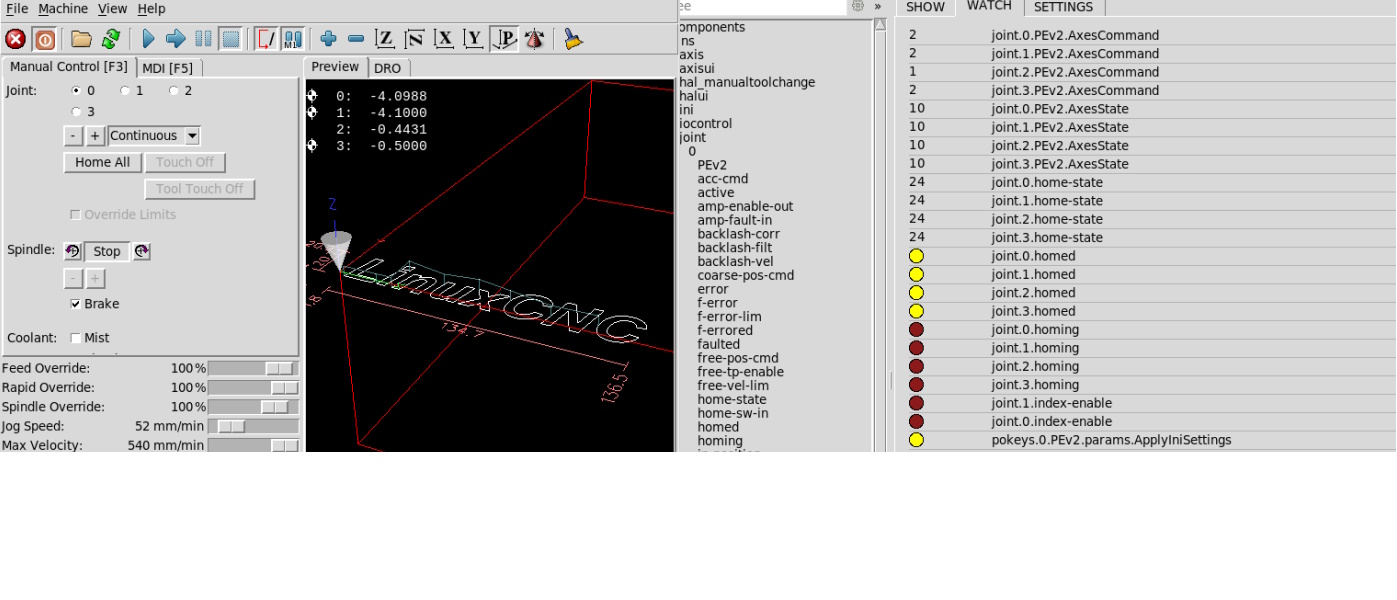
Task: Switch to Preview tab
Action: pos(335,67)
